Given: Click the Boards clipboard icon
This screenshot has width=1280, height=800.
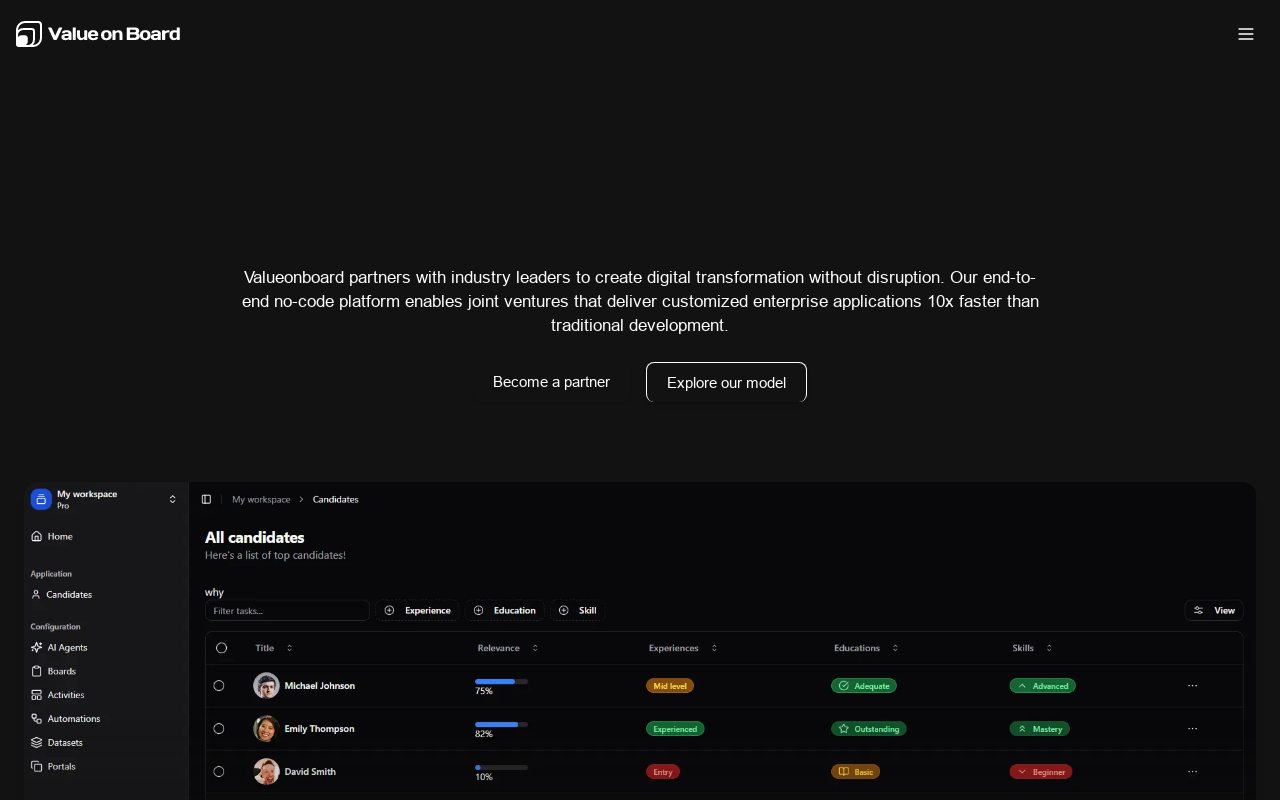Looking at the screenshot, I should pos(37,671).
